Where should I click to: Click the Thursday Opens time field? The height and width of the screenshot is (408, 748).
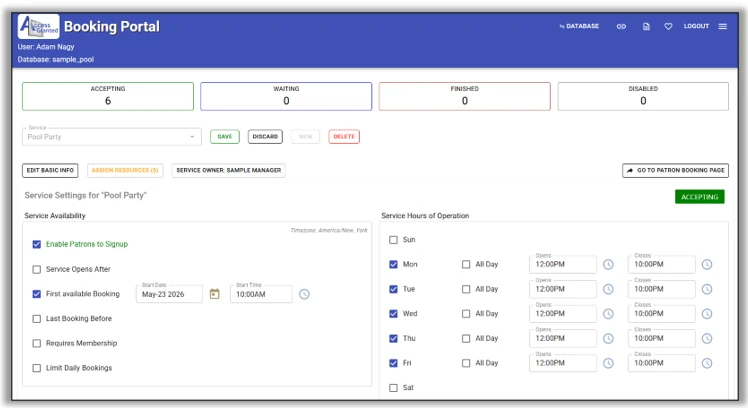[x=562, y=339]
